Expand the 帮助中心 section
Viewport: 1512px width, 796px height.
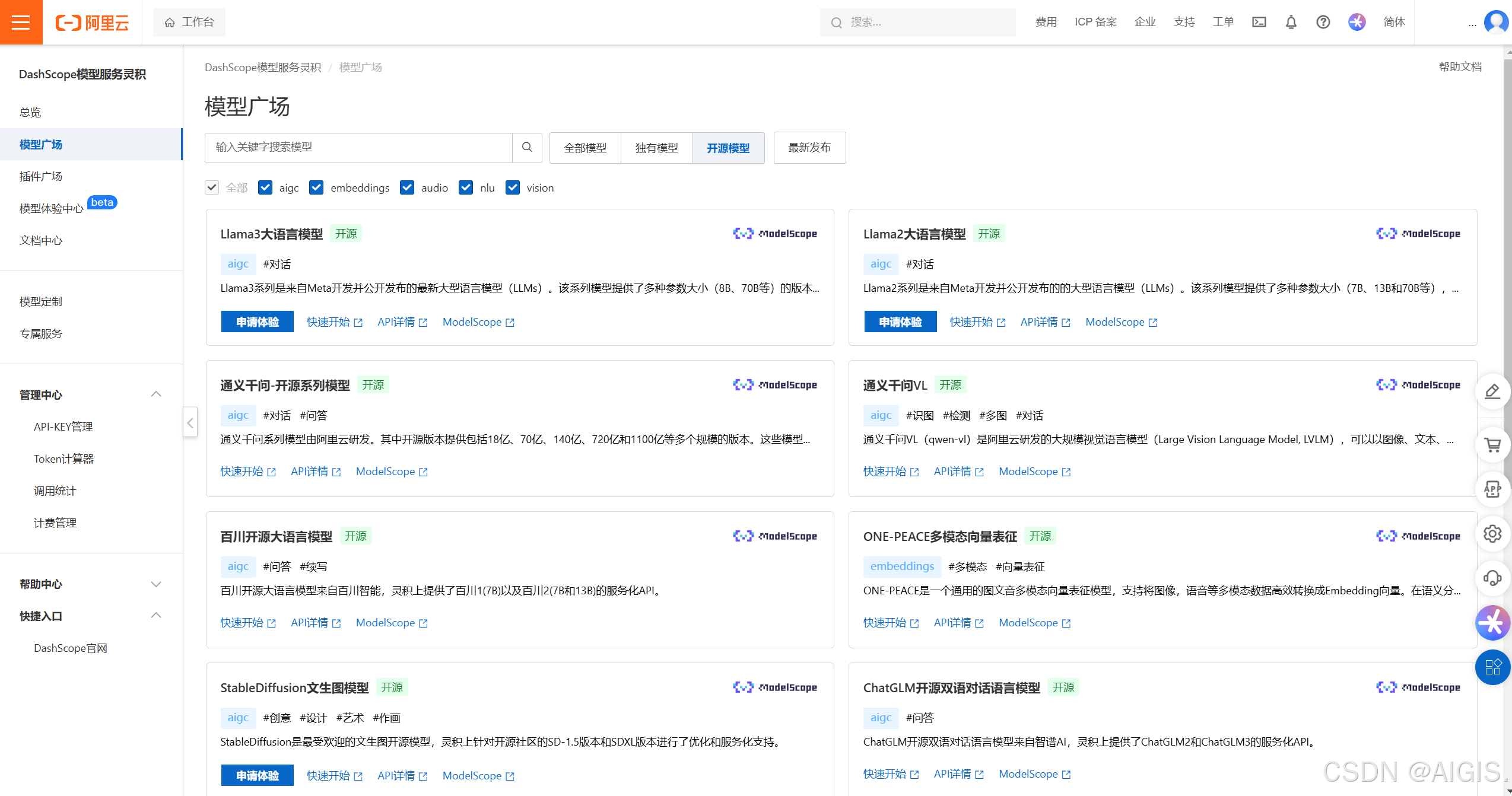(156, 584)
